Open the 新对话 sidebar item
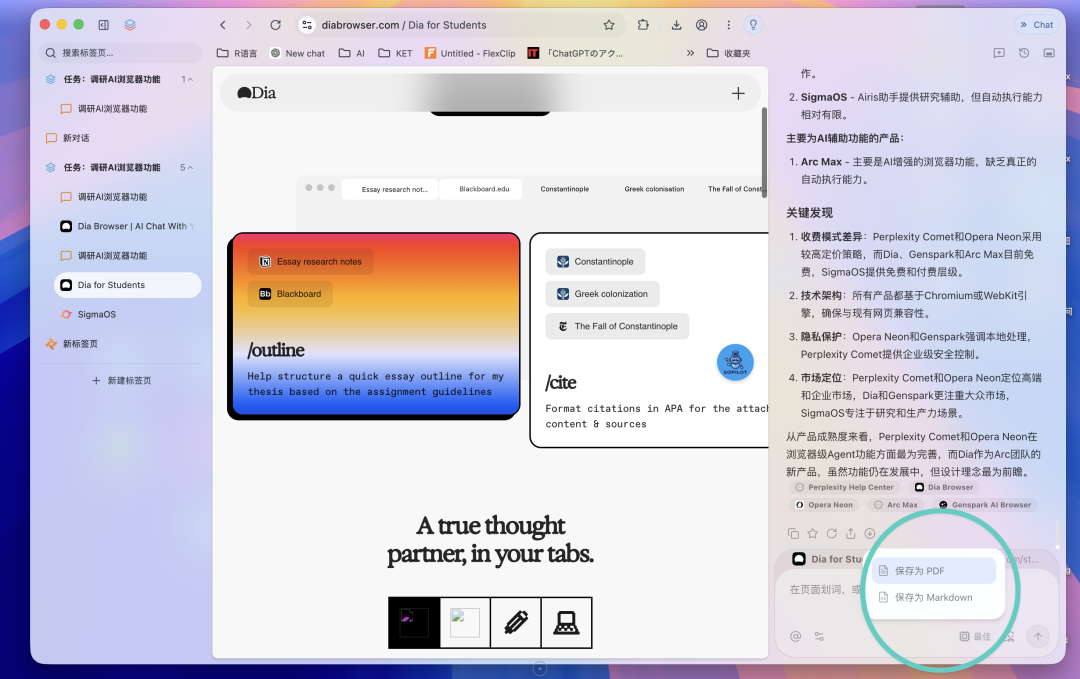Viewport: 1080px width, 679px height. tap(121, 138)
